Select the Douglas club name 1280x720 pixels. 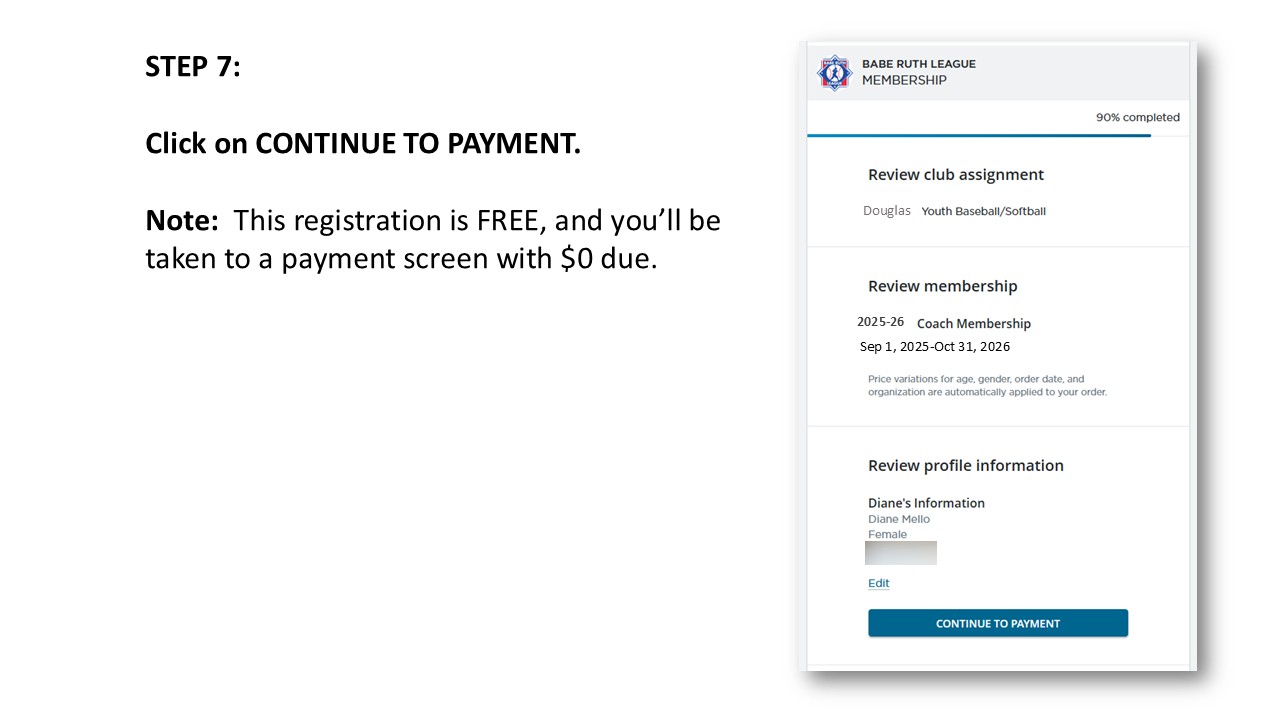click(x=887, y=211)
